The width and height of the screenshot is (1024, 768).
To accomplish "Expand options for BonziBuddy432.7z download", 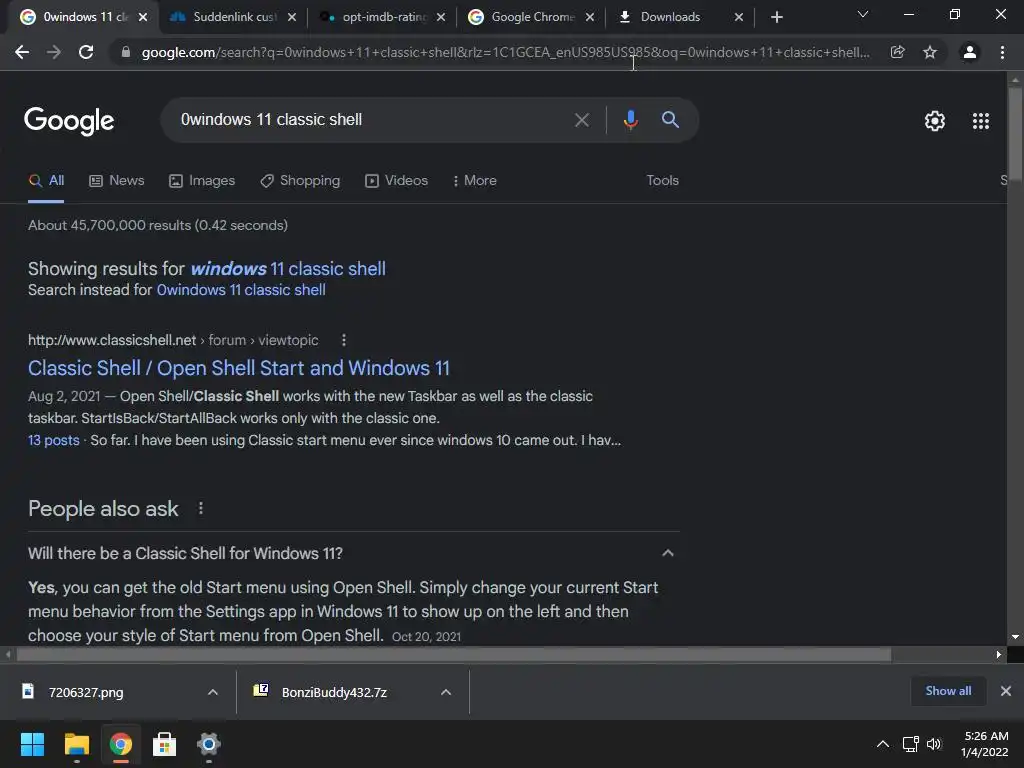I will tap(446, 692).
